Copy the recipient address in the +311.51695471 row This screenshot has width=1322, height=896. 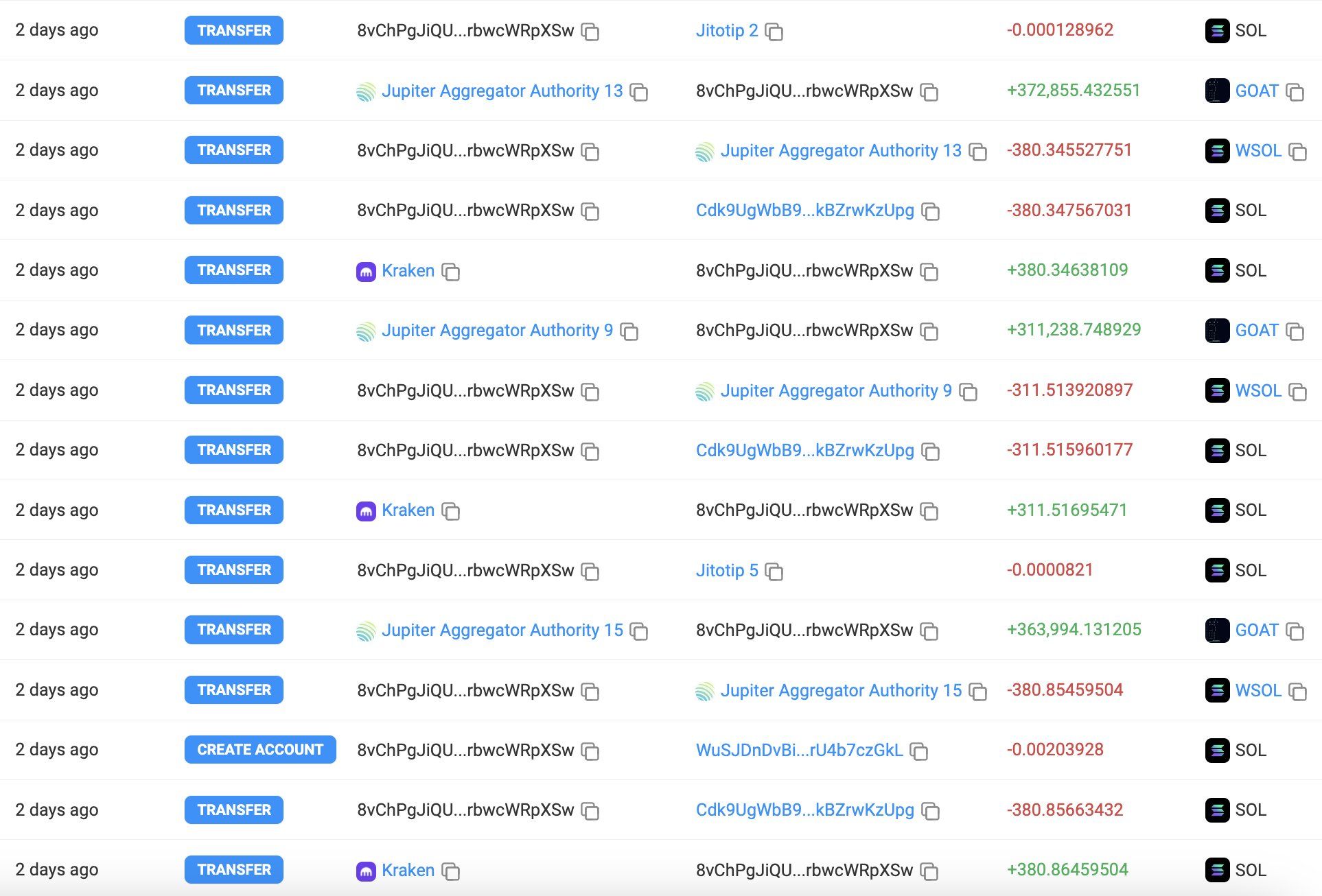click(x=929, y=511)
